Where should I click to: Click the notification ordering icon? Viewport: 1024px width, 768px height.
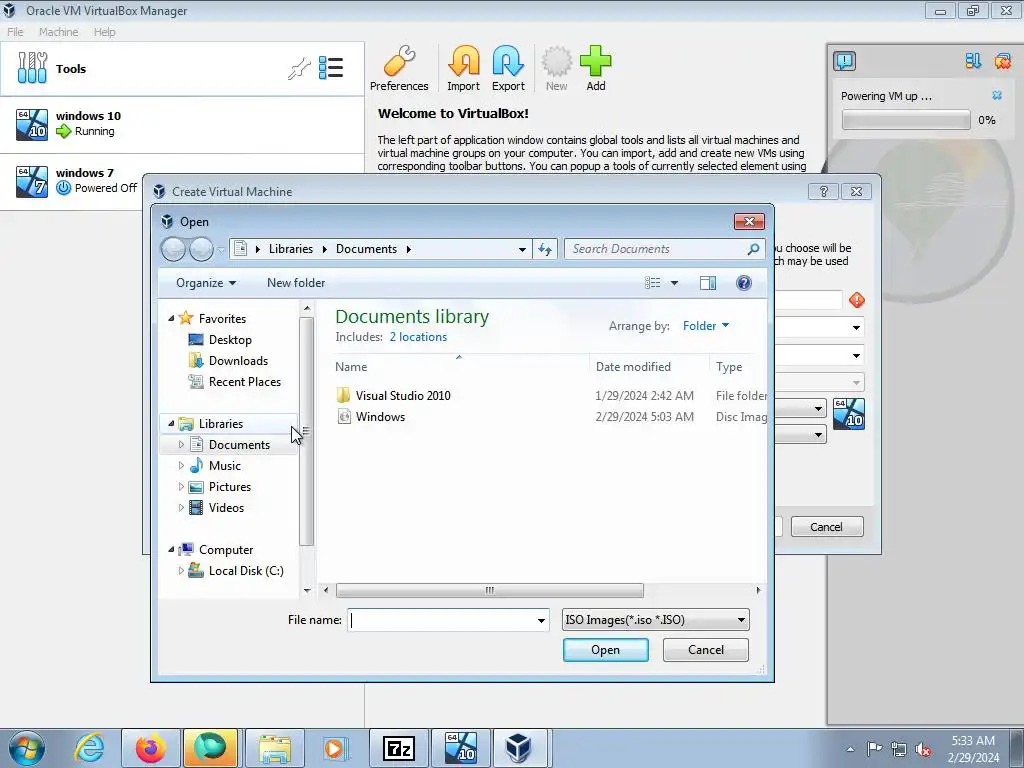tap(973, 61)
